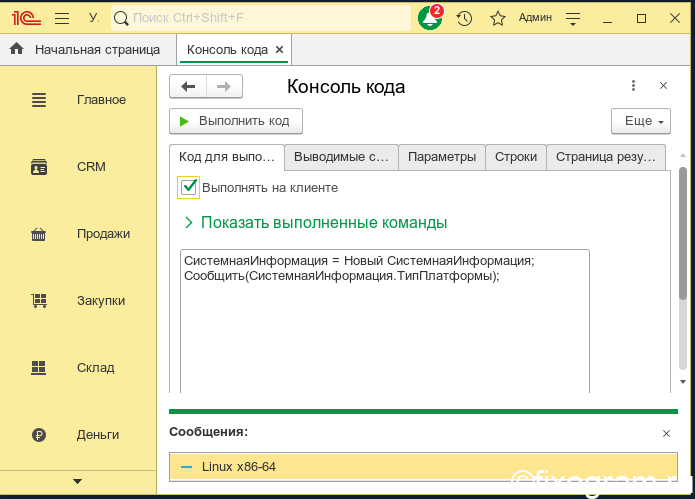Switch to Параметры tab
The height and width of the screenshot is (499, 695).
[x=442, y=157]
